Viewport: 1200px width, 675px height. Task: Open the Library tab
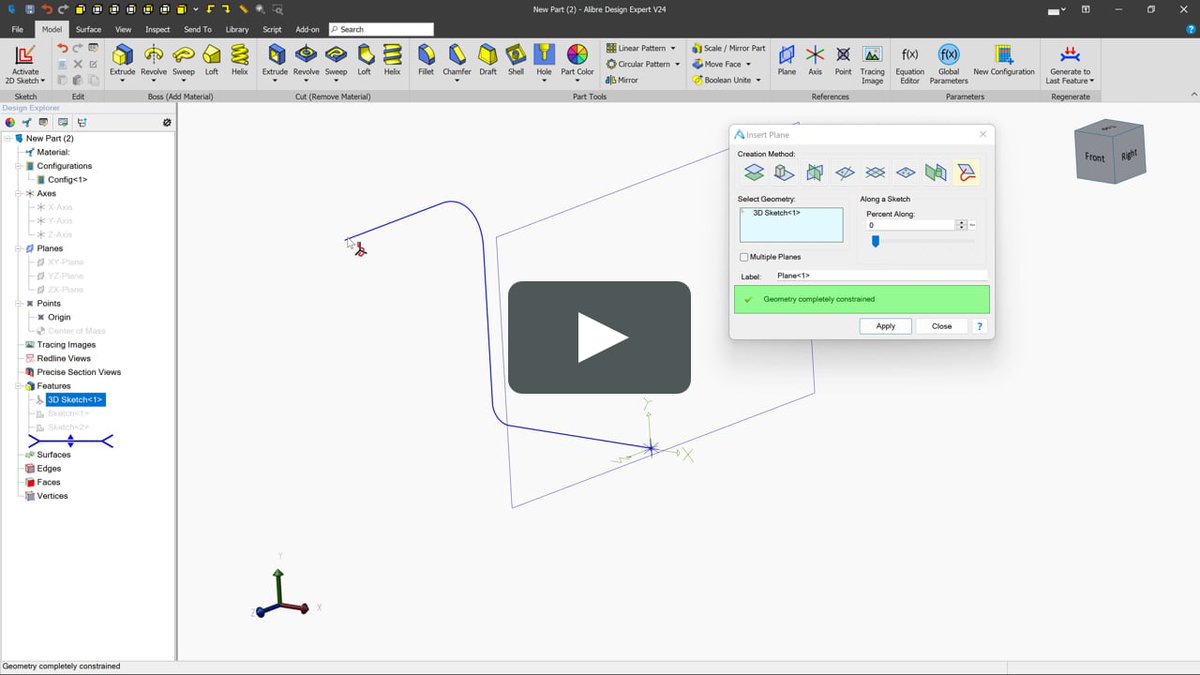[237, 29]
